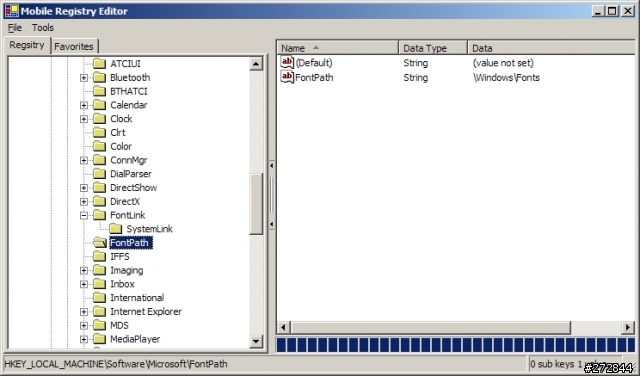Screen dimensions: 640x376
Task: Select the (Default) value name
Action: (x=314, y=63)
